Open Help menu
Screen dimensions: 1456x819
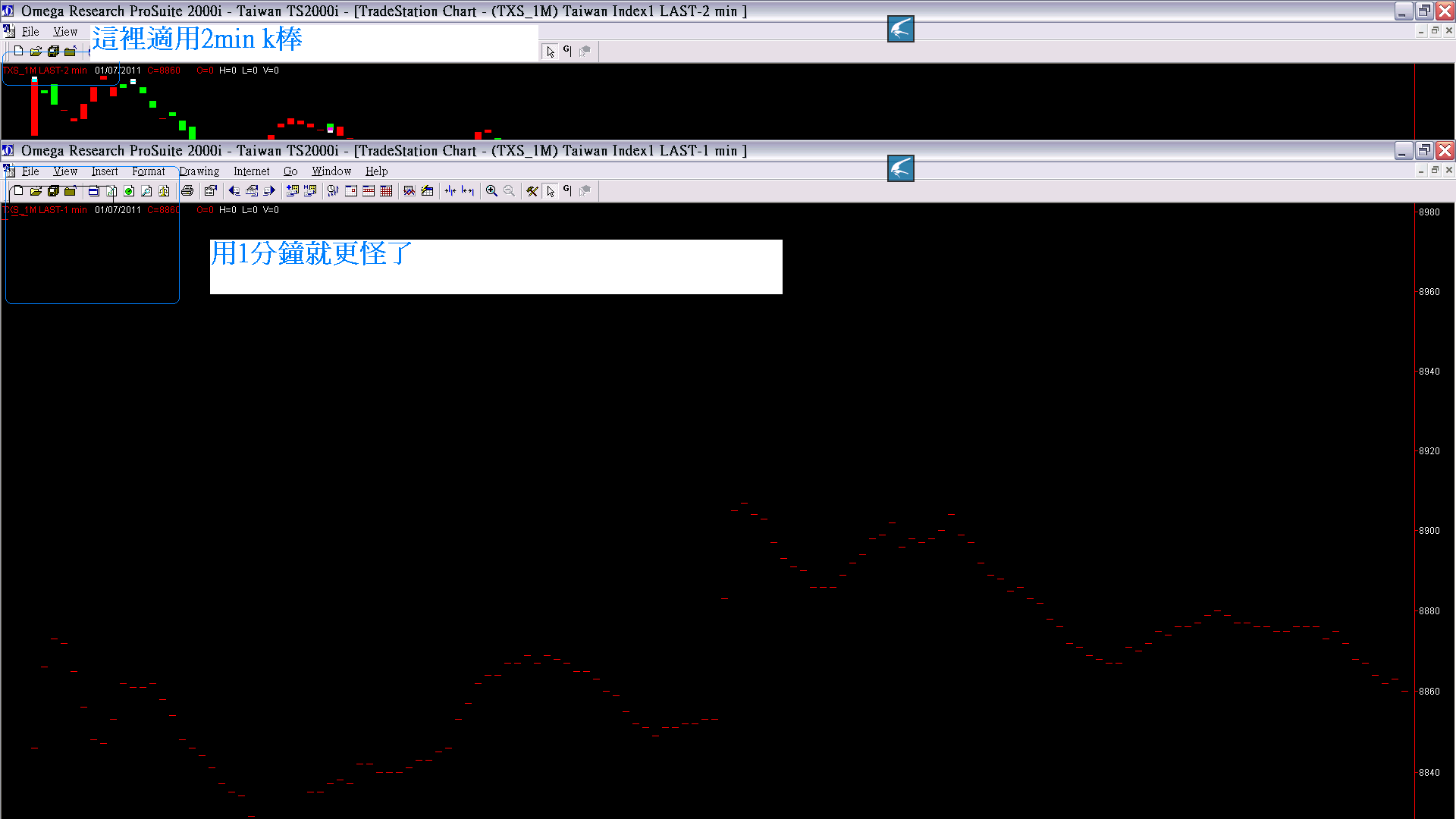tap(376, 171)
